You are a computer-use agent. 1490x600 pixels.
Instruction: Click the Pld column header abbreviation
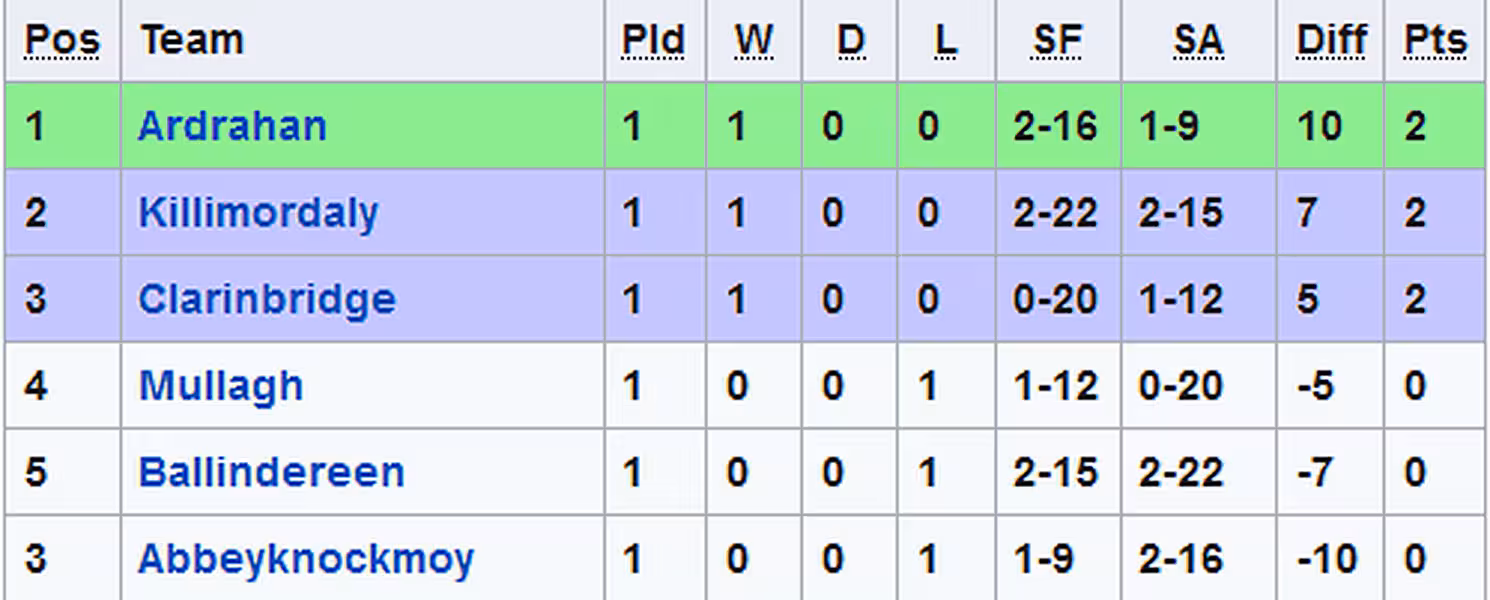click(653, 40)
